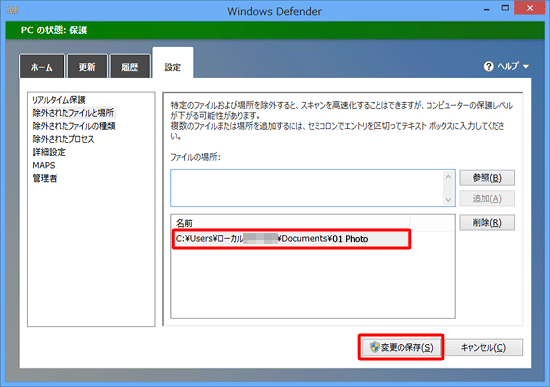This screenshot has height=387, width=550.
Task: Click the ファイルの場所 text box
Action: point(308,188)
